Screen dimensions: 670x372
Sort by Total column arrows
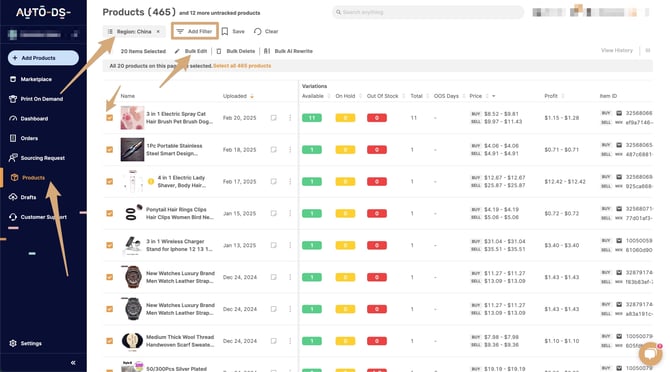pos(427,96)
